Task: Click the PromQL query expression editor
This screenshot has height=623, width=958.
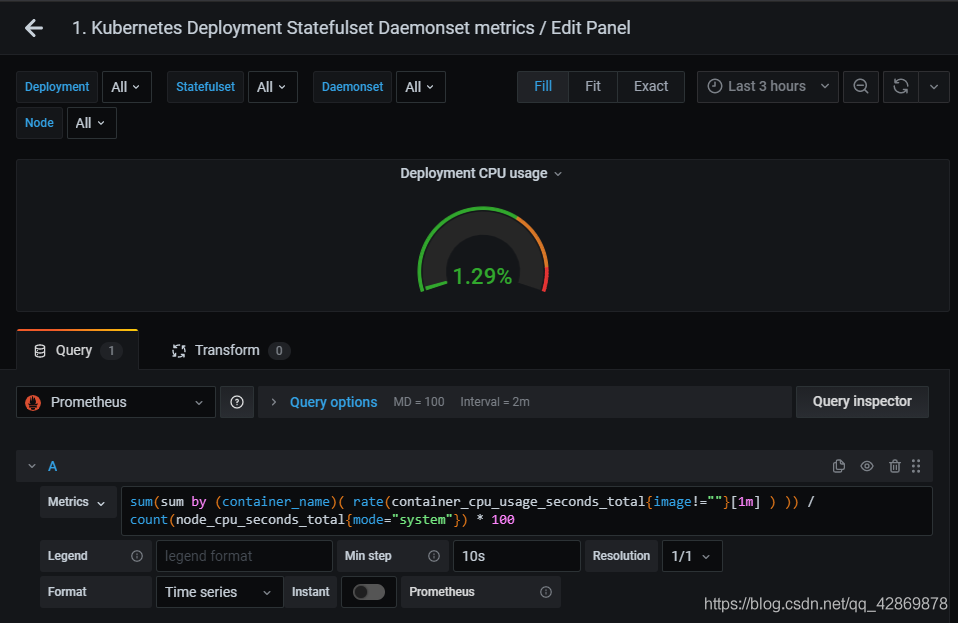Action: click(x=527, y=511)
